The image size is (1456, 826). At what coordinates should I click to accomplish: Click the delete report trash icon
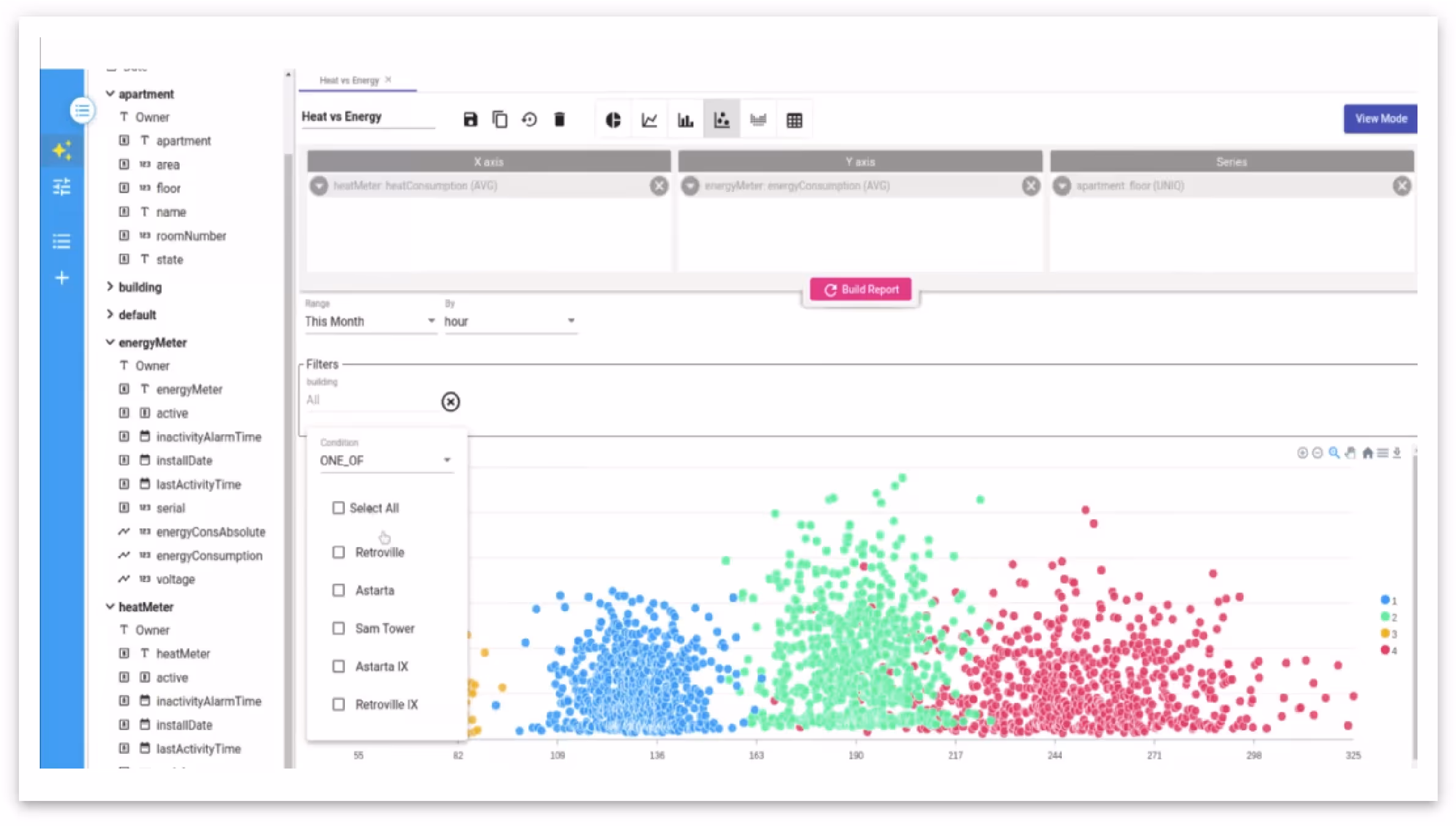pos(559,119)
